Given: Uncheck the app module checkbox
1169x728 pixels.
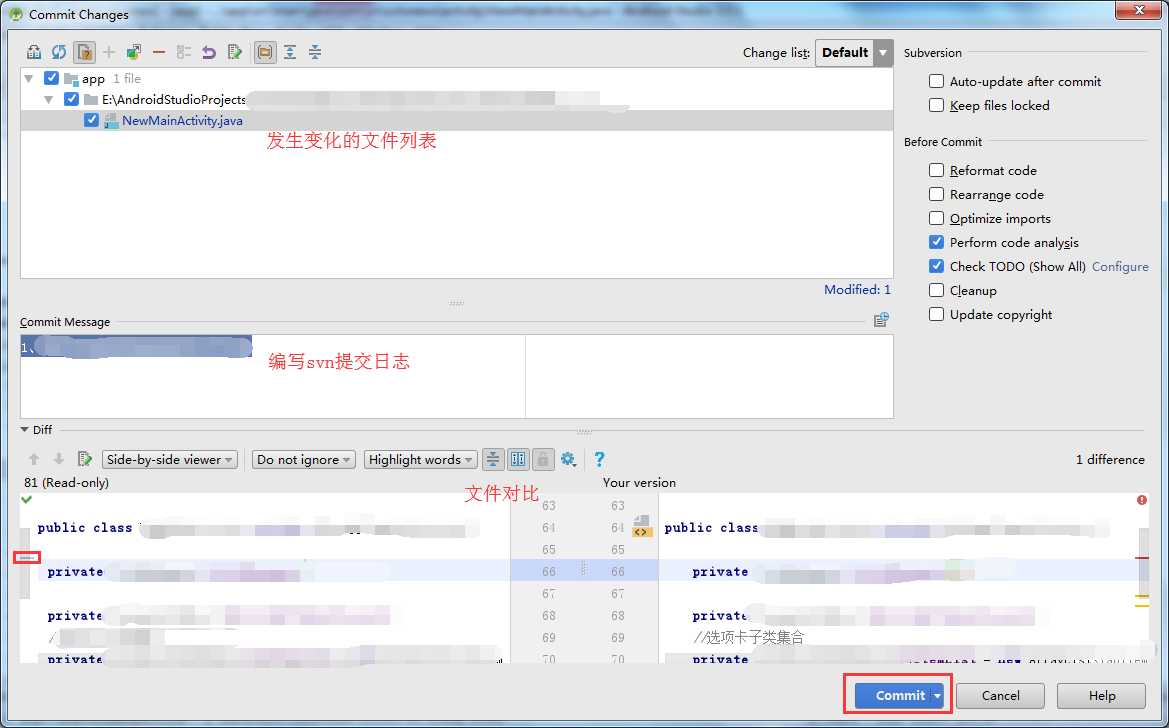Looking at the screenshot, I should (x=51, y=78).
